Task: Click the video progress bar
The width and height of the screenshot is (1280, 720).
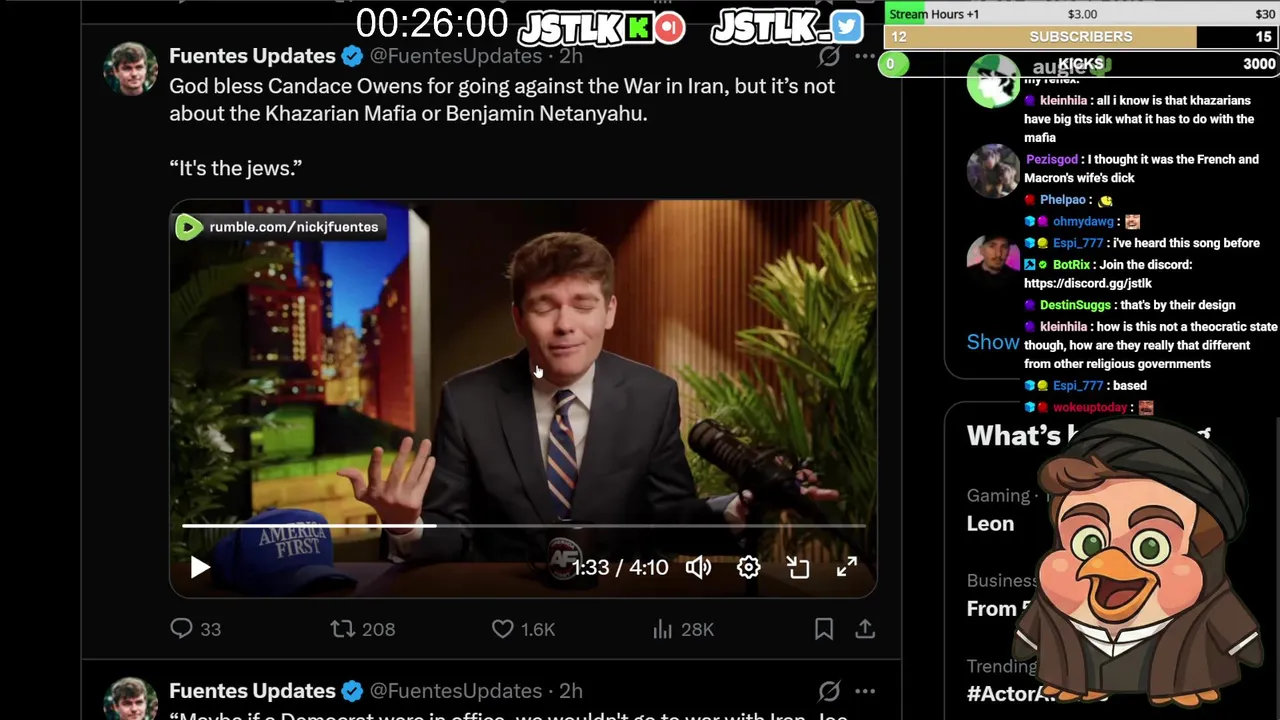Action: (x=523, y=525)
